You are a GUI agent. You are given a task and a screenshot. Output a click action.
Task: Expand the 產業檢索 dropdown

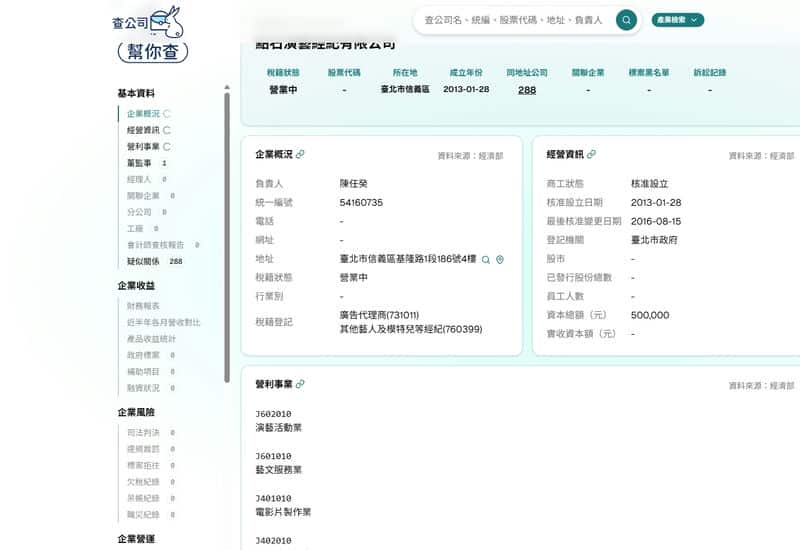point(677,20)
